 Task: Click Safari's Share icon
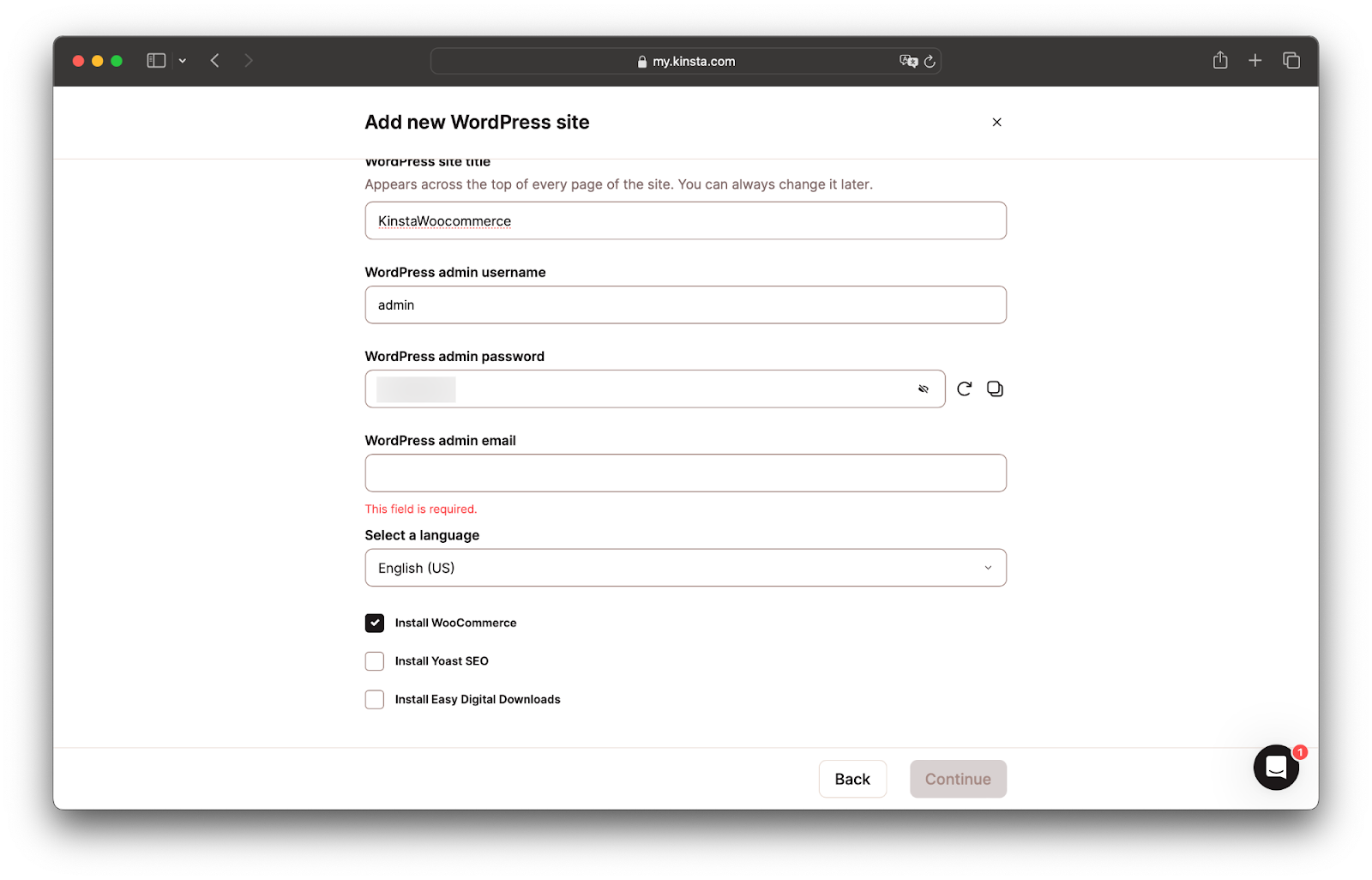[1220, 60]
